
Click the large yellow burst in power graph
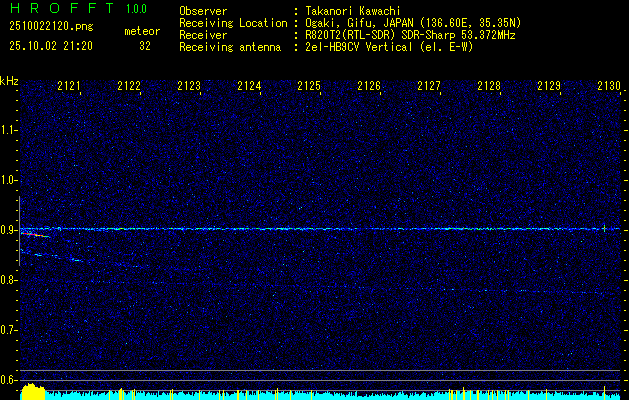(32, 392)
